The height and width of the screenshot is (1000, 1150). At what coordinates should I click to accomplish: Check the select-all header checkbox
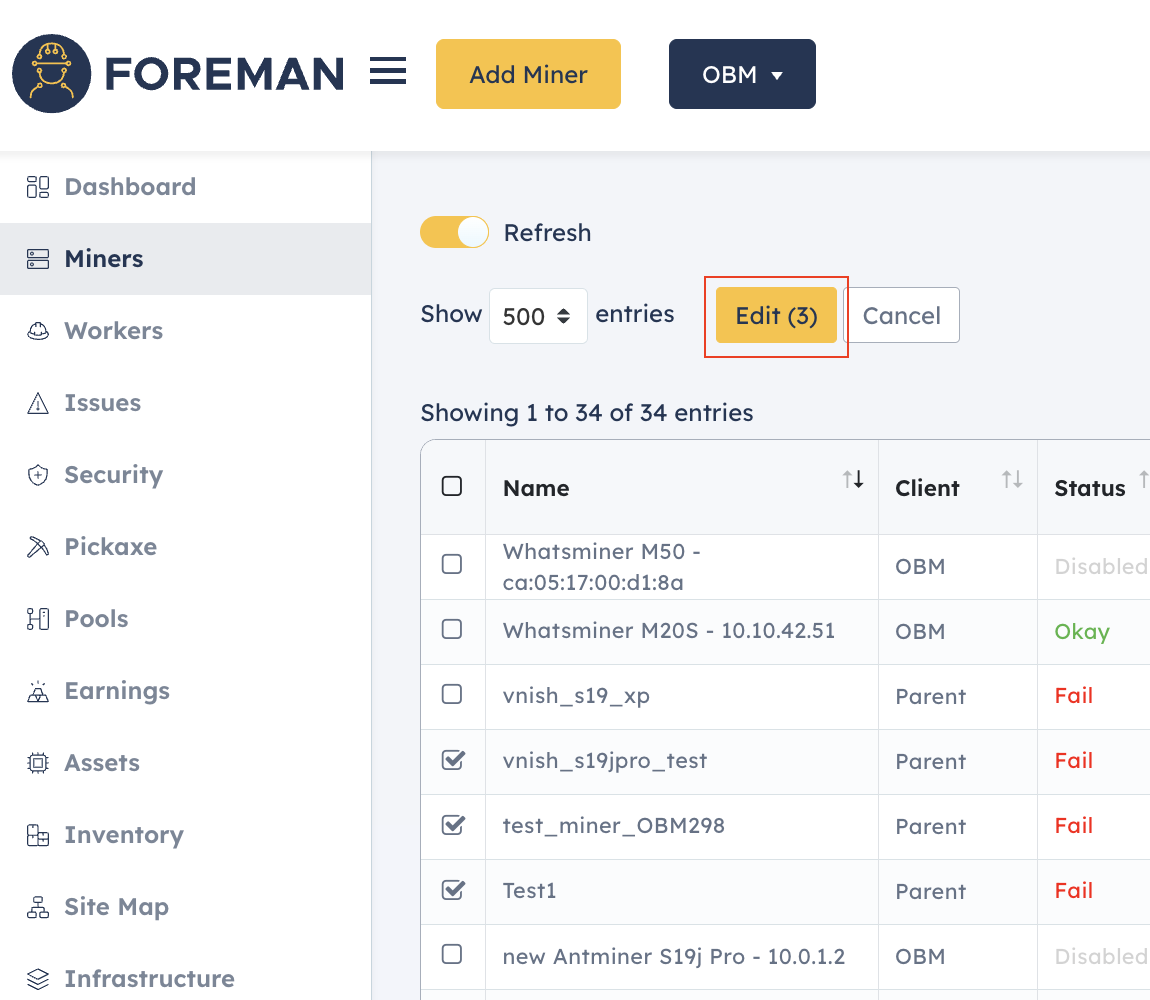click(452, 486)
